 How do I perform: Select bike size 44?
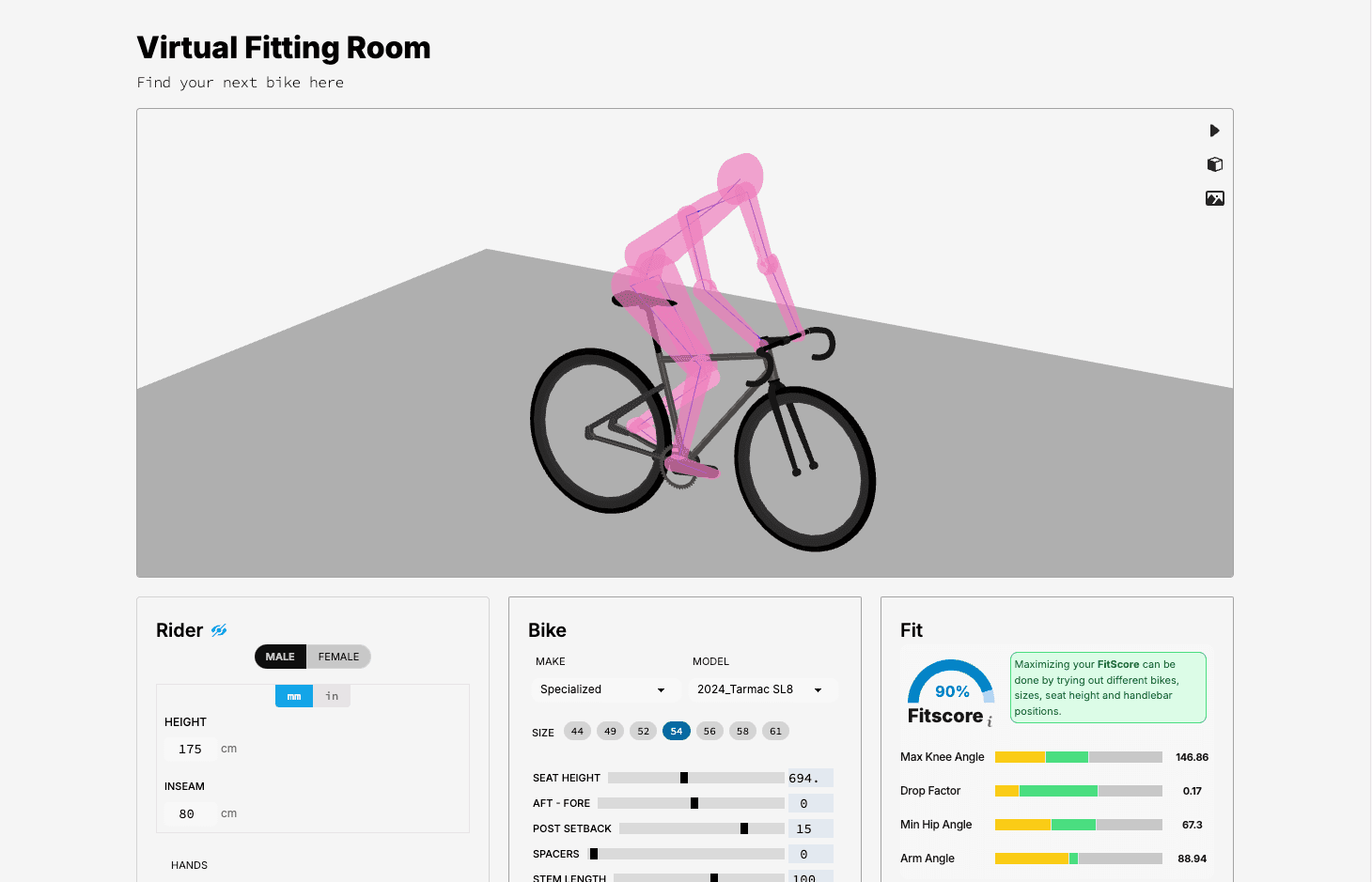(577, 731)
